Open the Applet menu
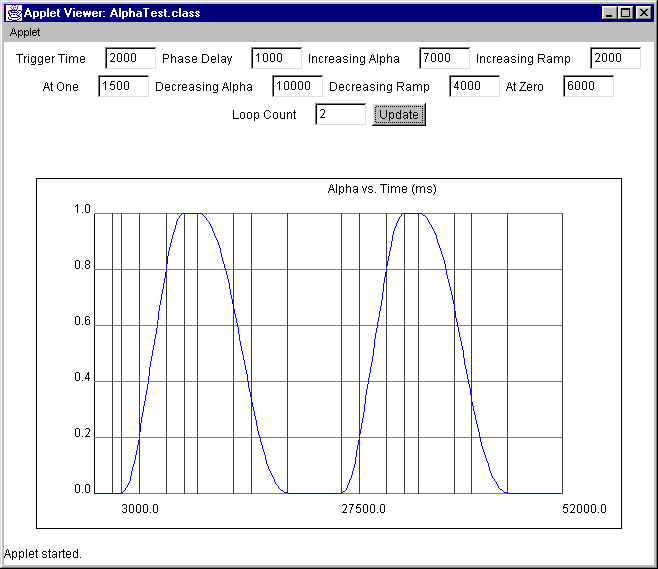Image resolution: width=658 pixels, height=569 pixels. click(x=25, y=32)
